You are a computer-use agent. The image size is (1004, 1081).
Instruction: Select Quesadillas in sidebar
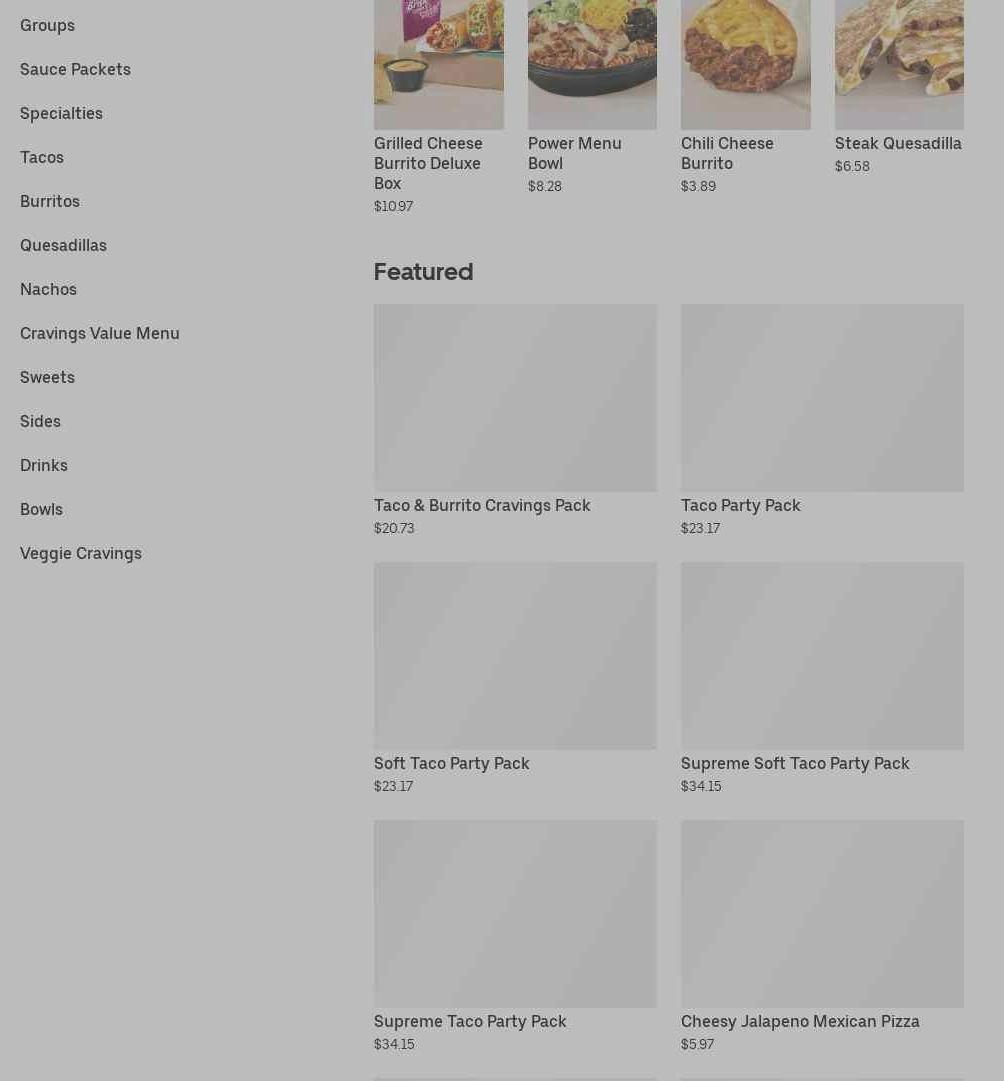point(63,246)
